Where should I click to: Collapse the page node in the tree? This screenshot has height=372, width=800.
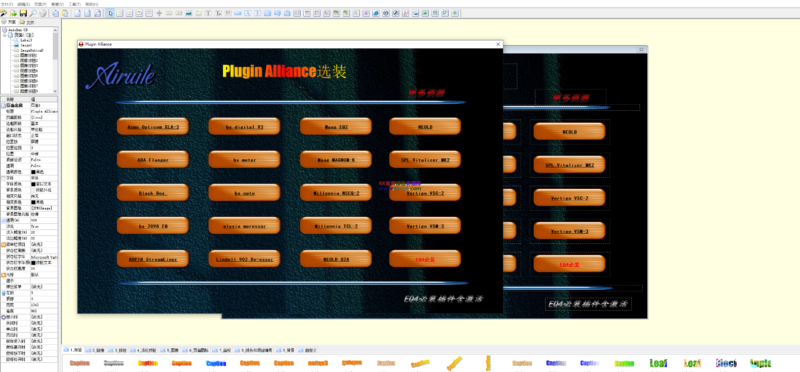5,35
